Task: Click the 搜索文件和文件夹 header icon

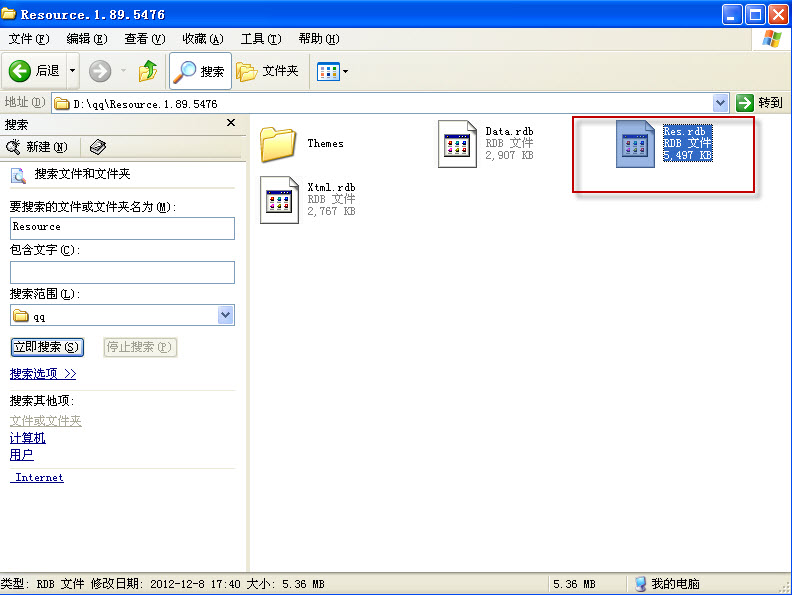Action: tap(18, 175)
